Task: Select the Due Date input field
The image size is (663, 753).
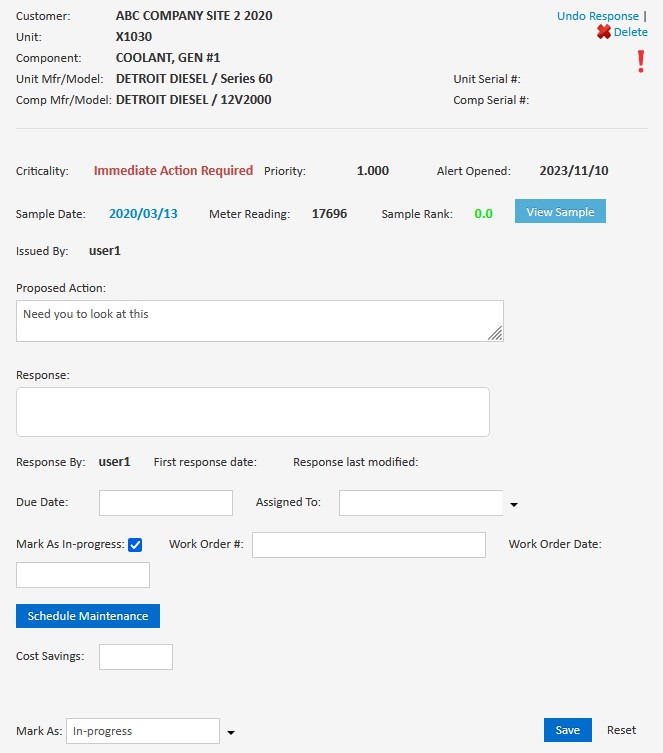Action: coord(165,503)
